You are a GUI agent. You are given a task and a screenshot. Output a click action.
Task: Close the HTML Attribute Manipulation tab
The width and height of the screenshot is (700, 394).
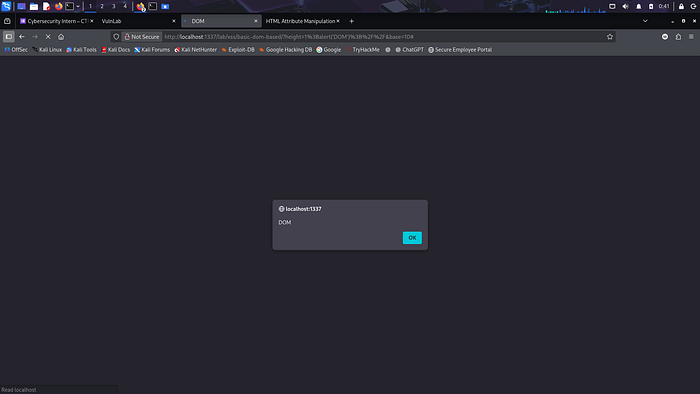pyautogui.click(x=338, y=21)
